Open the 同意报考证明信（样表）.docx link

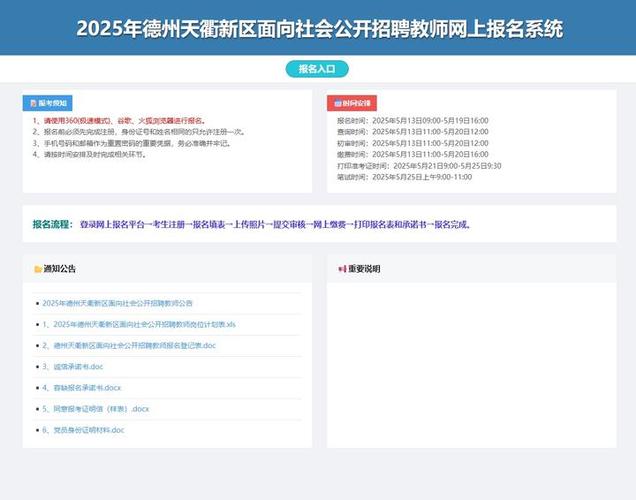[x=96, y=409]
